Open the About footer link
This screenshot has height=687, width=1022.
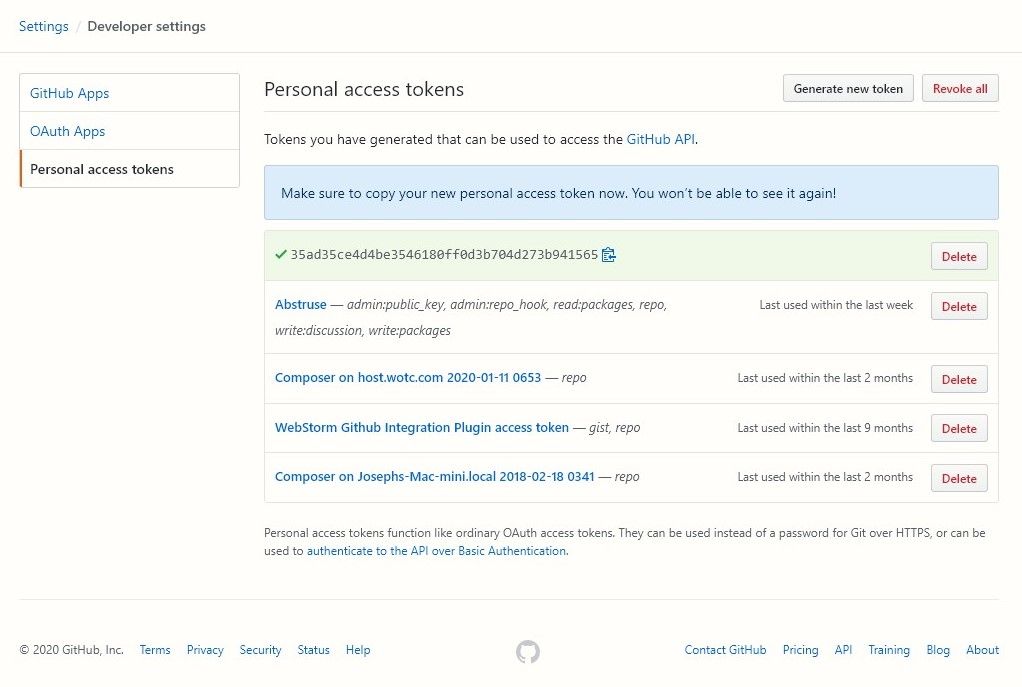pos(982,650)
